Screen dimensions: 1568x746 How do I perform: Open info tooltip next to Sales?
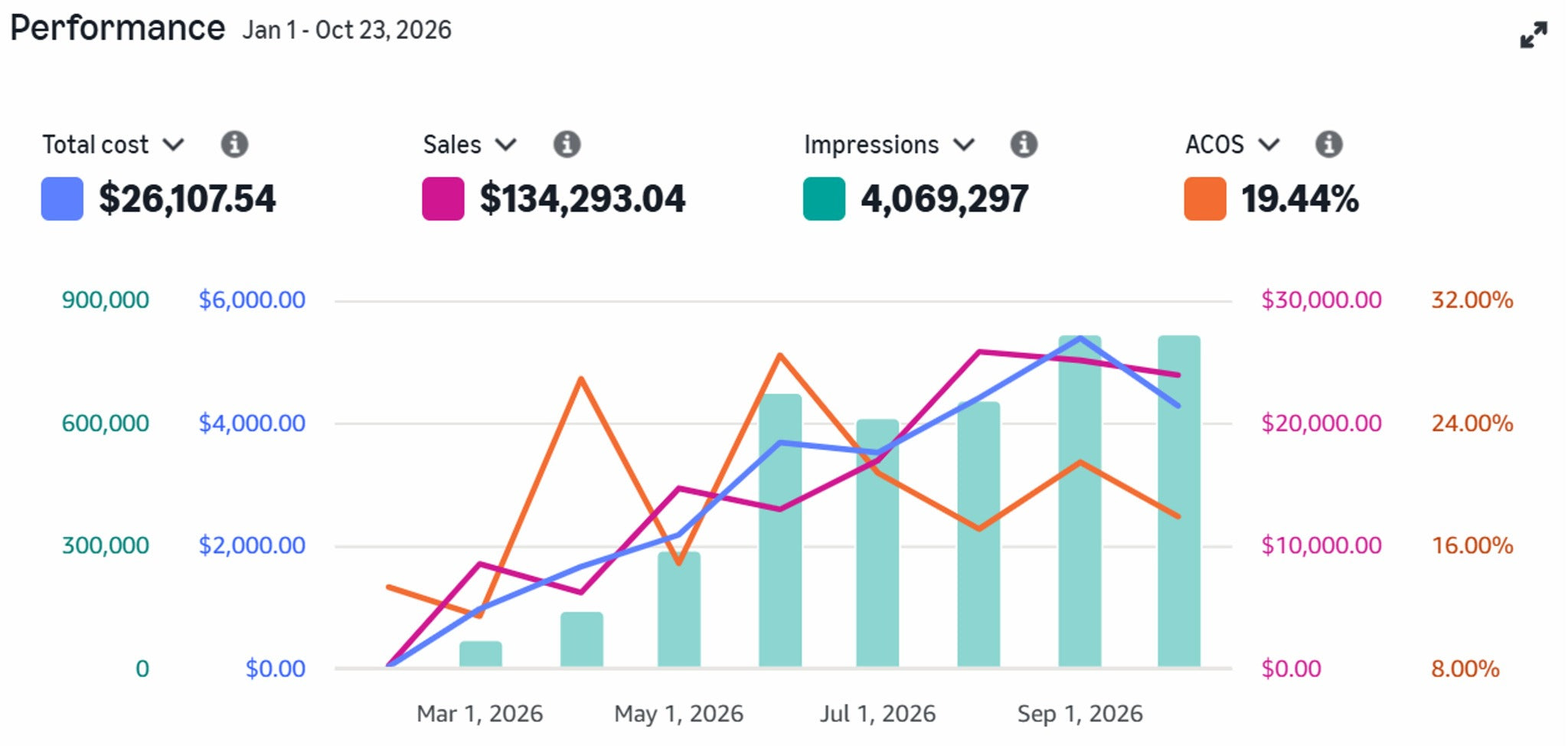point(567,144)
